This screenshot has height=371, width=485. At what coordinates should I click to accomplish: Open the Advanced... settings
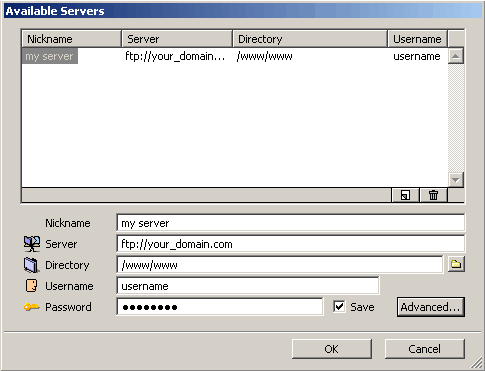click(430, 307)
